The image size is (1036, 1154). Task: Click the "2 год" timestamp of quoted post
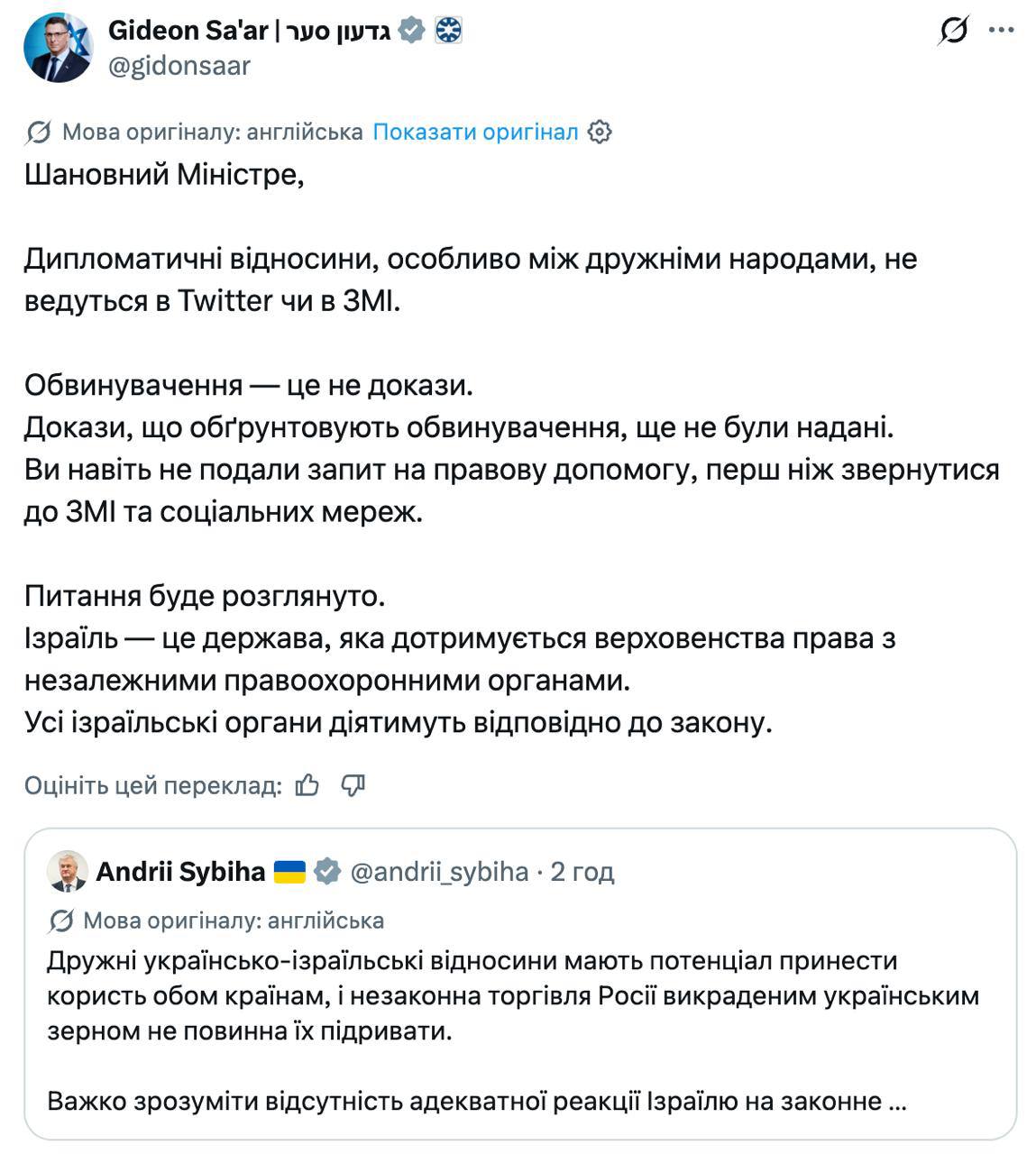coord(582,872)
